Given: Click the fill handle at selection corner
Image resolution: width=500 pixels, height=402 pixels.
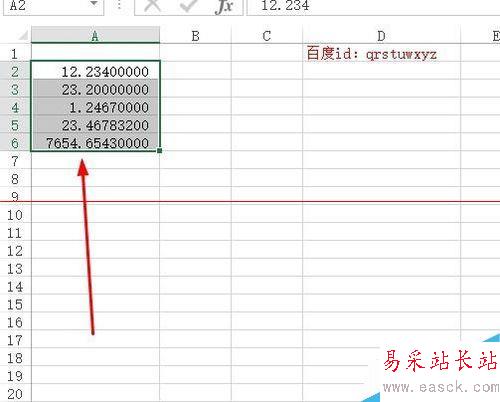Looking at the screenshot, I should click(159, 150).
